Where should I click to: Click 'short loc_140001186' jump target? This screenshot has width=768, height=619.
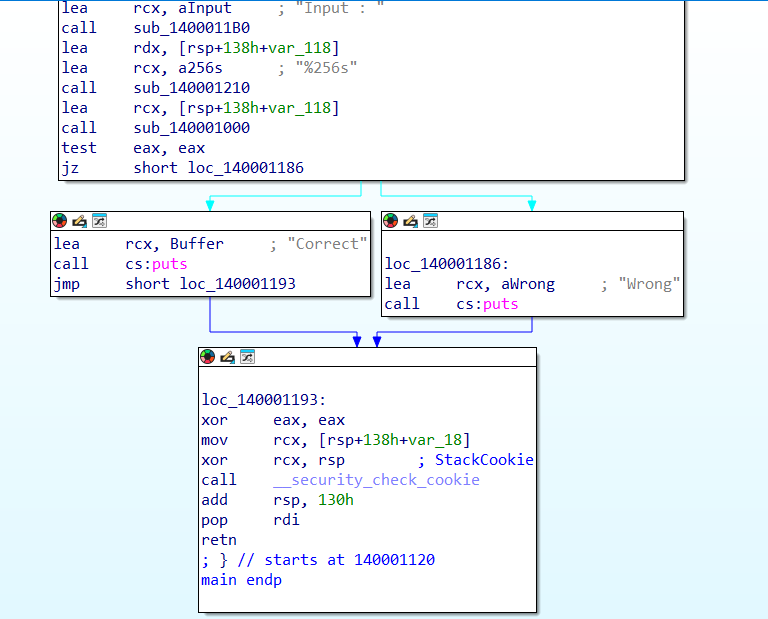click(x=218, y=168)
